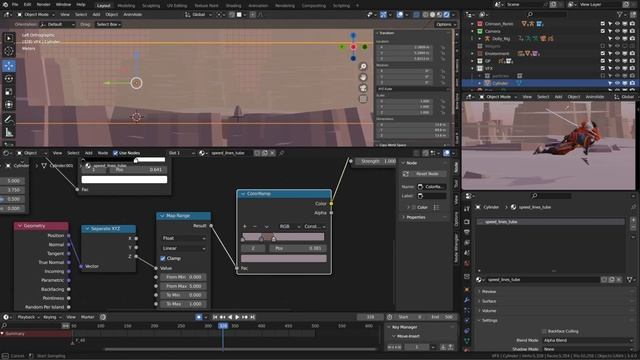Open the viewport Options button

445,24
